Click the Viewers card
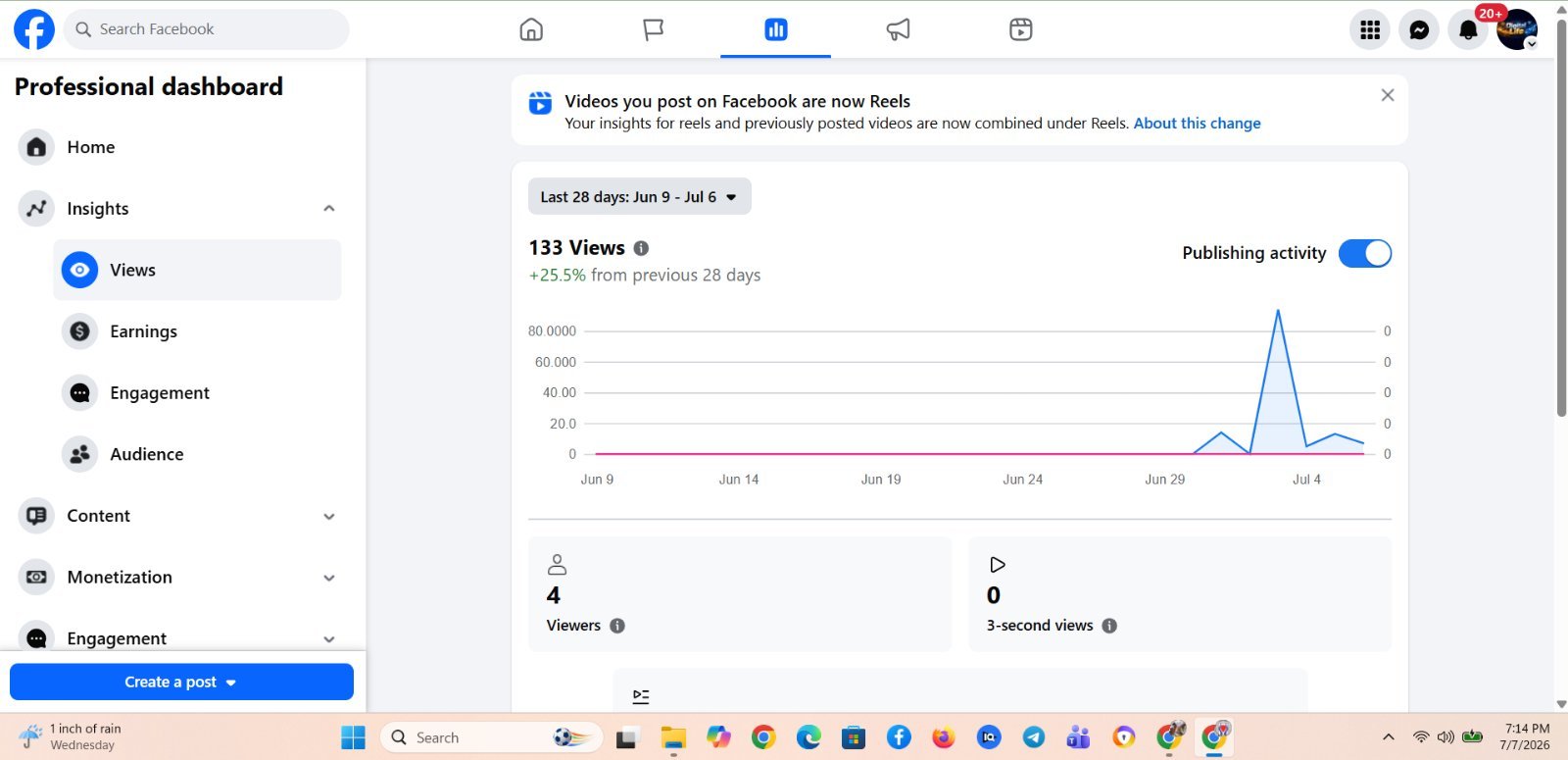Viewport: 1568px width, 760px height. click(x=740, y=594)
